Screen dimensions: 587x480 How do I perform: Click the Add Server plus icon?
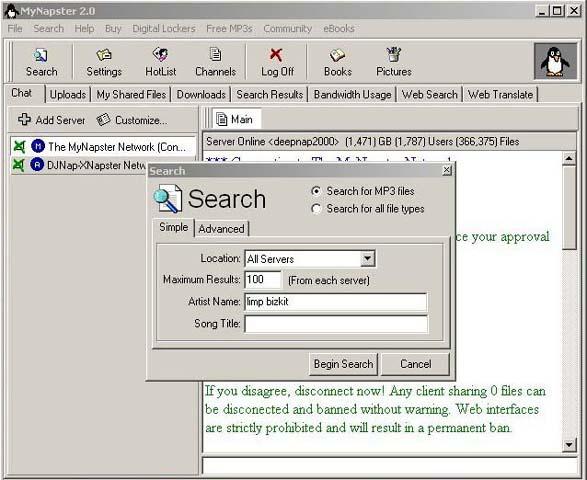coord(24,119)
